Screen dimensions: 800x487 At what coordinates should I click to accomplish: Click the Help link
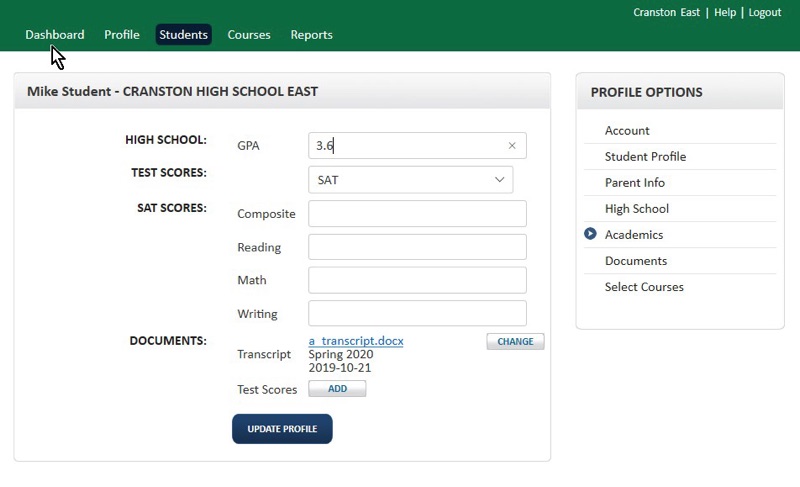(x=725, y=13)
